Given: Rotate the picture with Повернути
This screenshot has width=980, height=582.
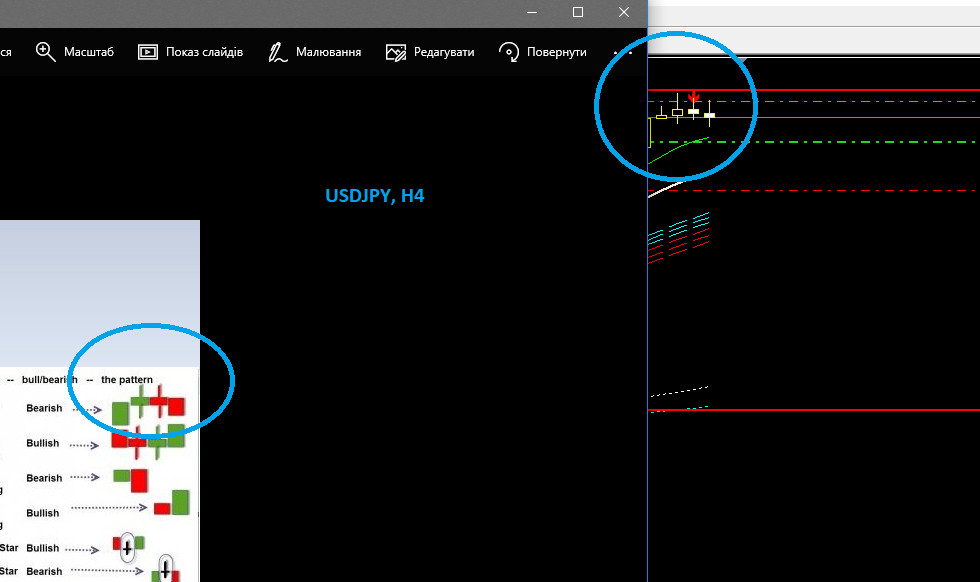Looking at the screenshot, I should click(x=542, y=52).
